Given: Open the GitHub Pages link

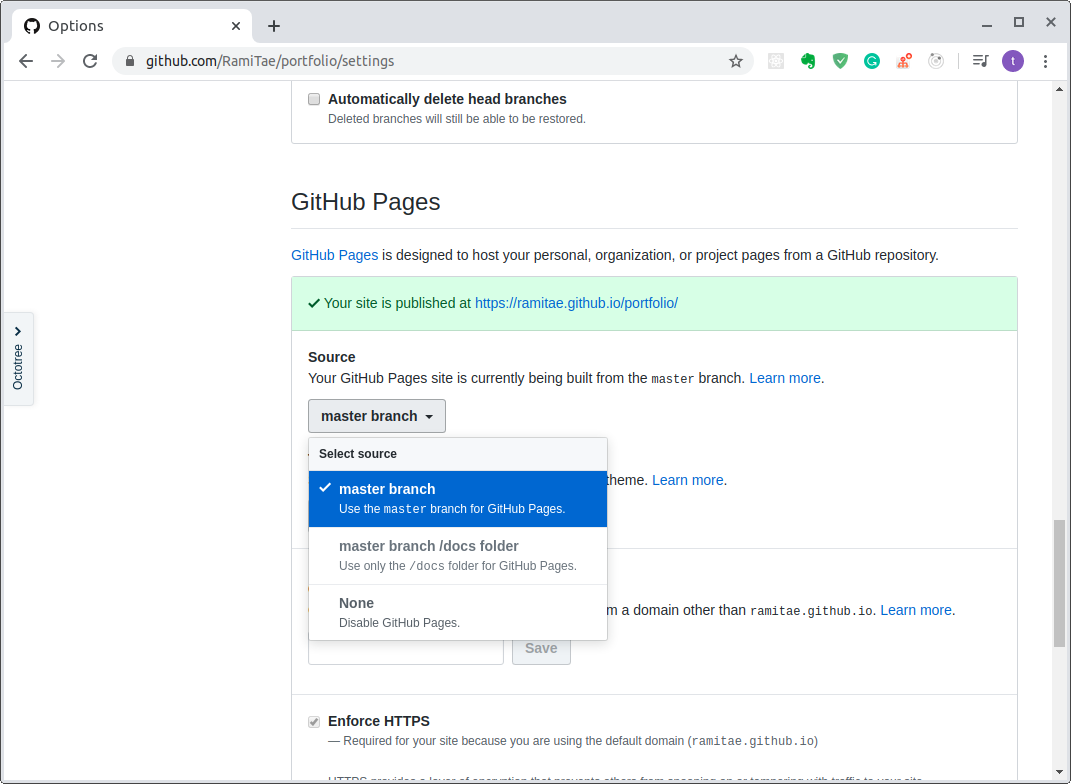Looking at the screenshot, I should [335, 255].
